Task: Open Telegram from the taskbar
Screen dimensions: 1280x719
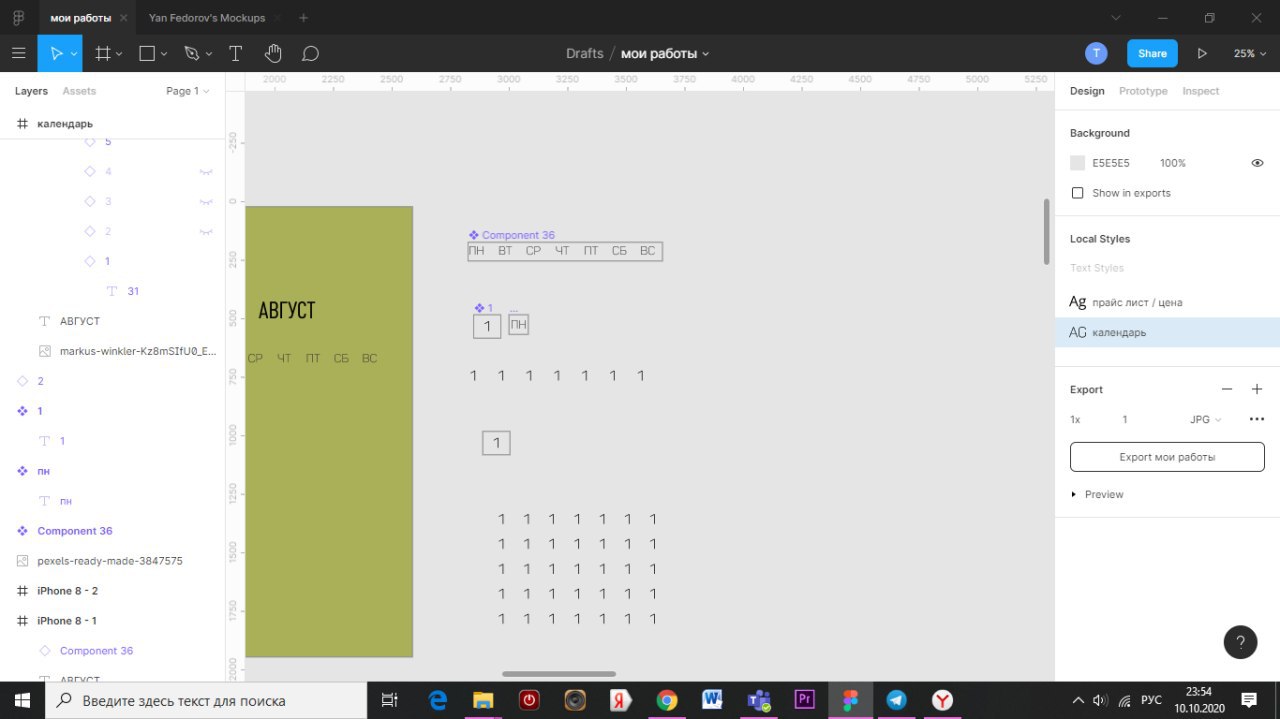Action: 897,700
